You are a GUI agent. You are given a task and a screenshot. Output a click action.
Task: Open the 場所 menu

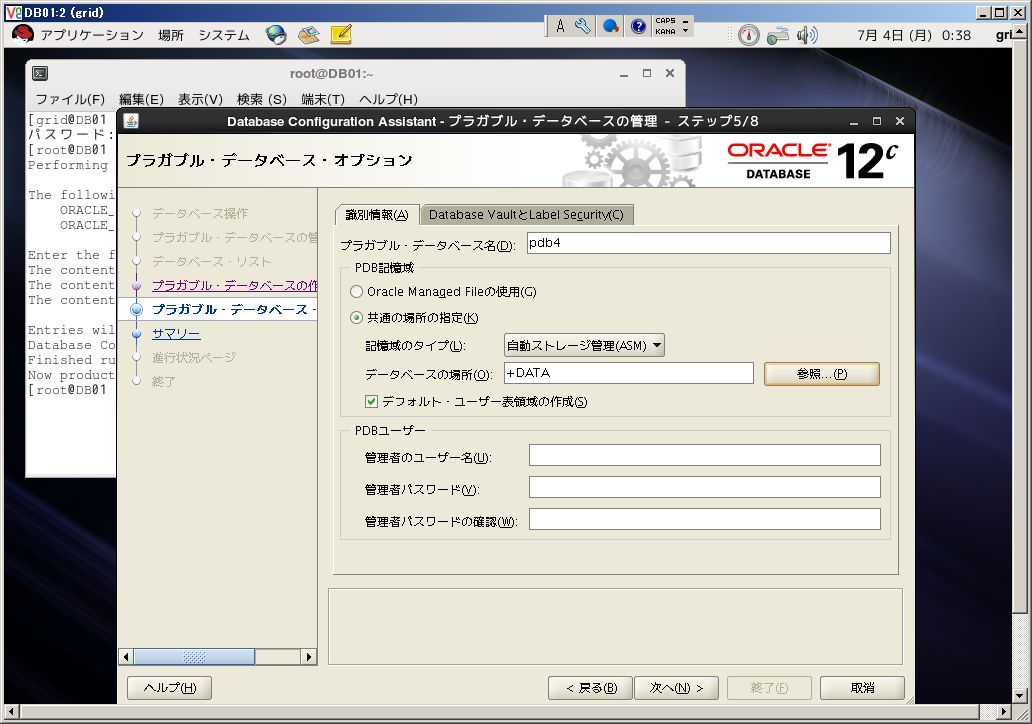(x=170, y=35)
